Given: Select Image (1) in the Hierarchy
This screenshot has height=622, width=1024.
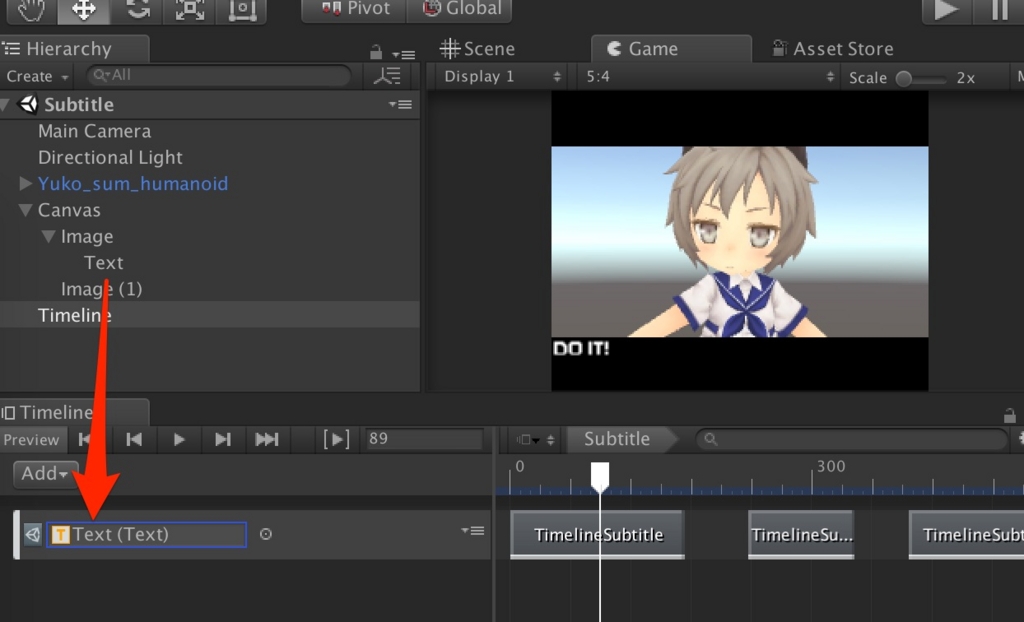Looking at the screenshot, I should coord(101,289).
